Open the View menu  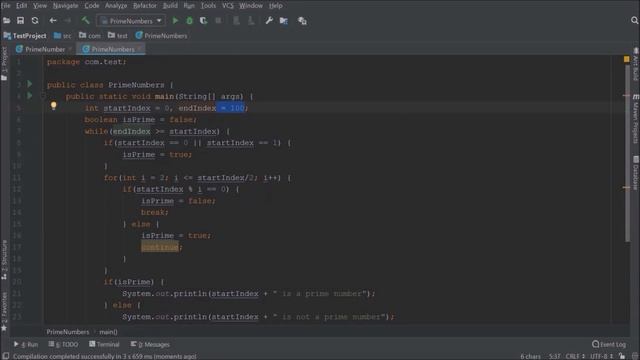coord(40,6)
